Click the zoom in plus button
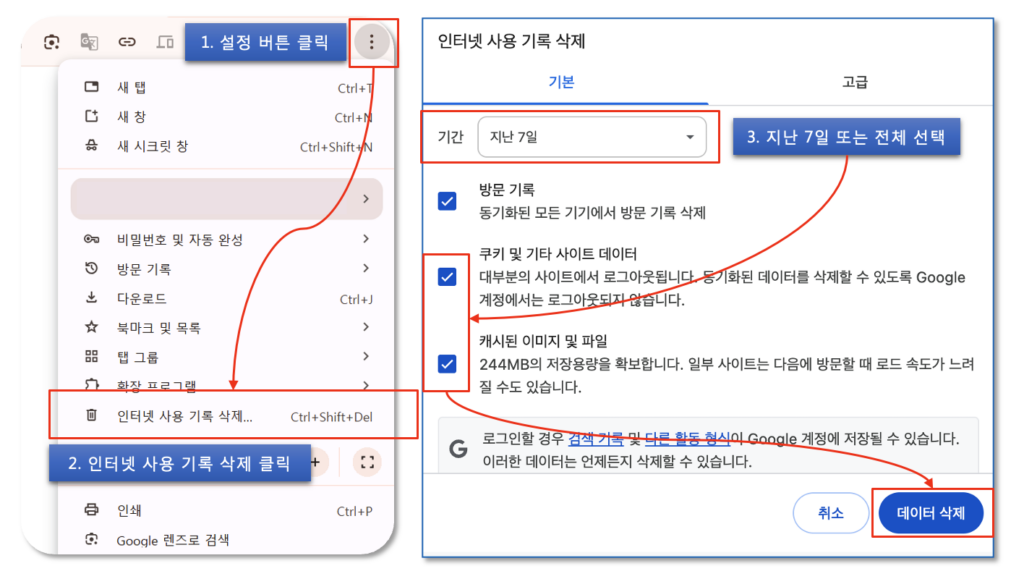Viewport: 1024px width, 579px height. click(317, 461)
